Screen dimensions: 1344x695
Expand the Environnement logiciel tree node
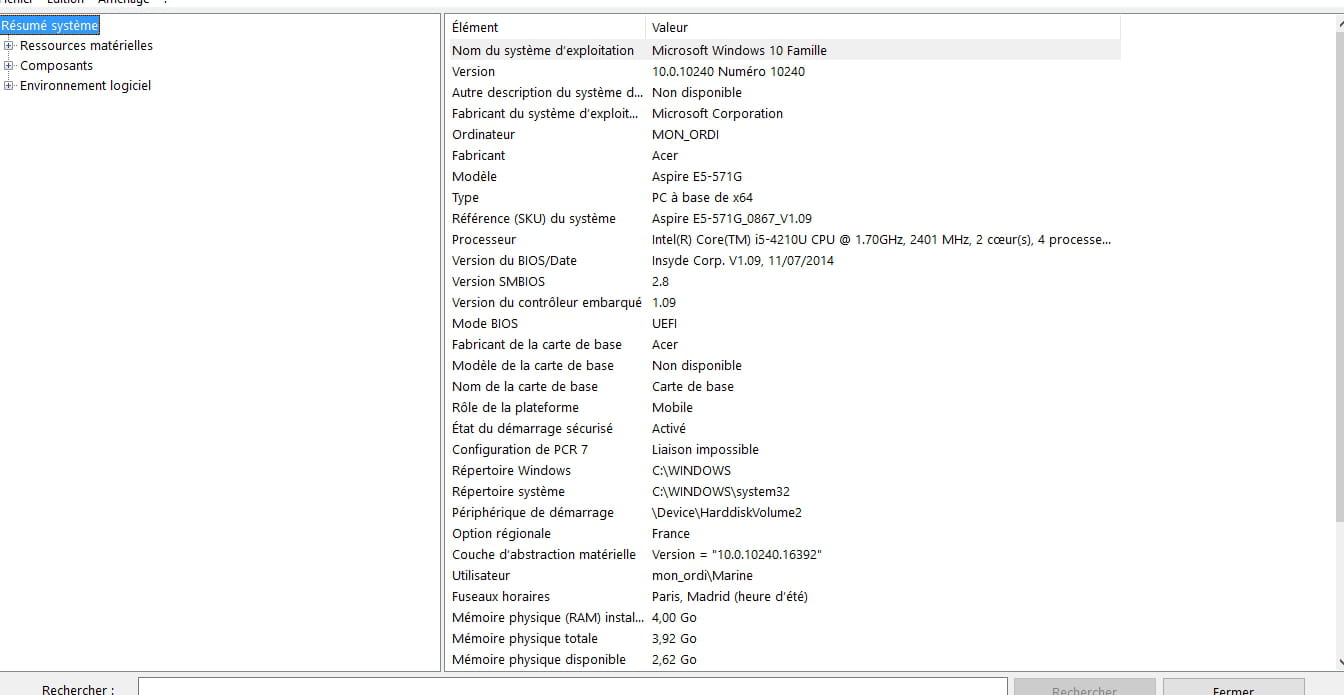tap(9, 85)
